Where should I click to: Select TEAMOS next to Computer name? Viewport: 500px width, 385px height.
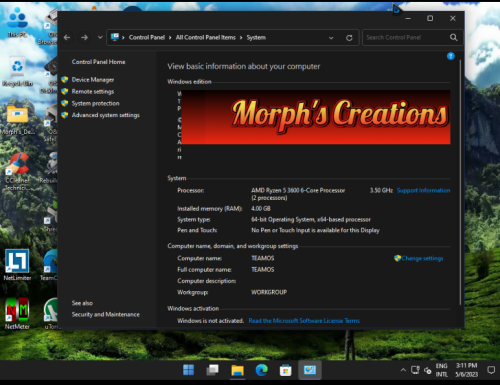(x=263, y=258)
